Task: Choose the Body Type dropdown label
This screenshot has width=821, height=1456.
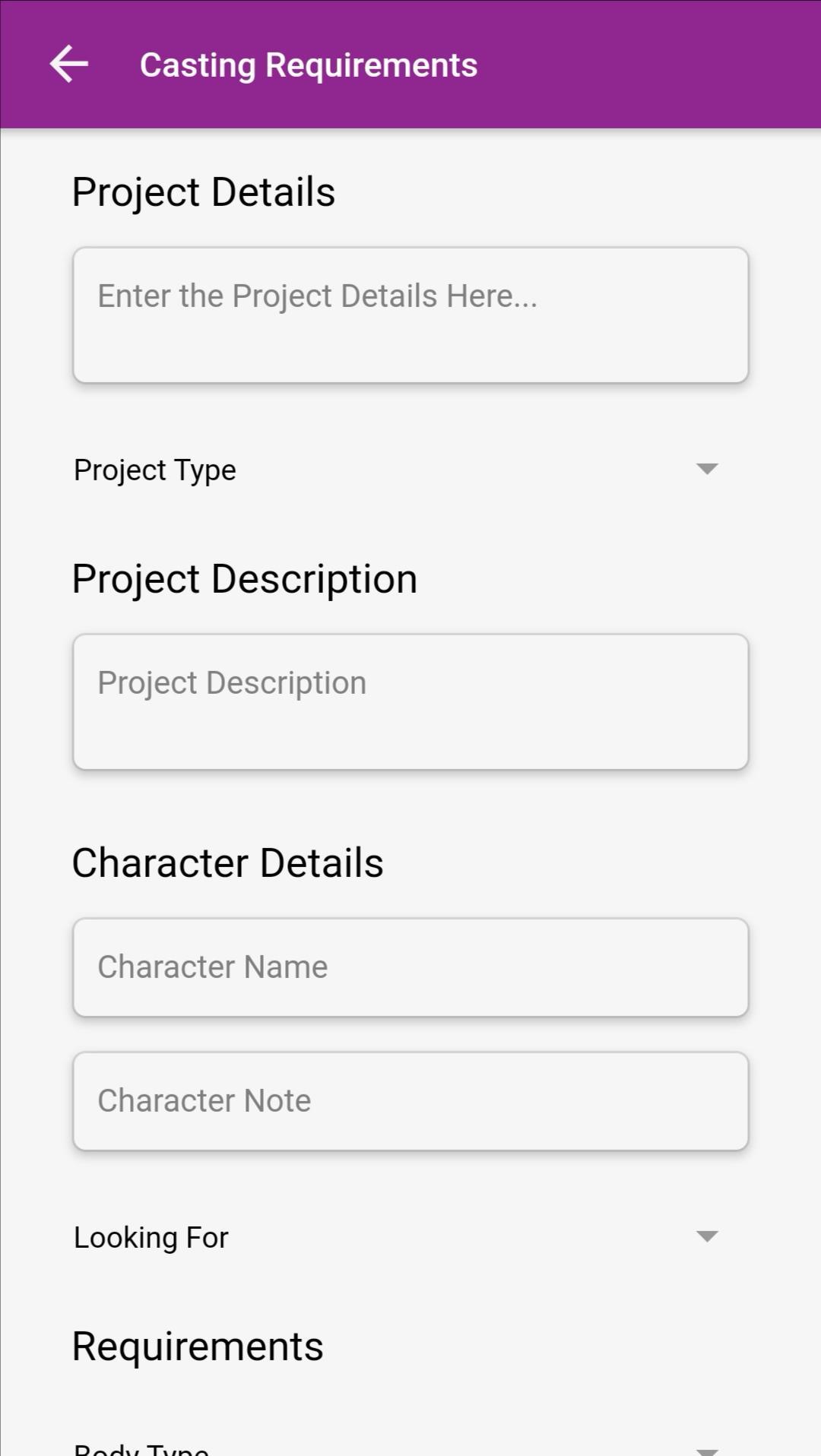Action: click(x=141, y=1448)
